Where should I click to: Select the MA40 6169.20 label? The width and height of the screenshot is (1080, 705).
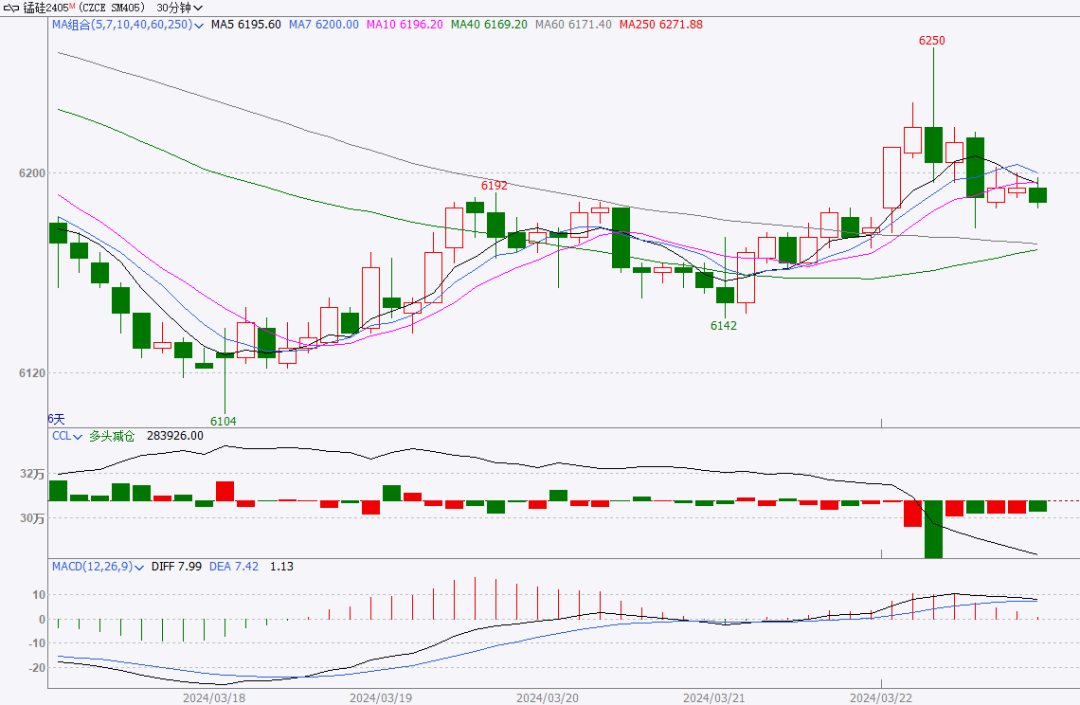pyautogui.click(x=489, y=25)
